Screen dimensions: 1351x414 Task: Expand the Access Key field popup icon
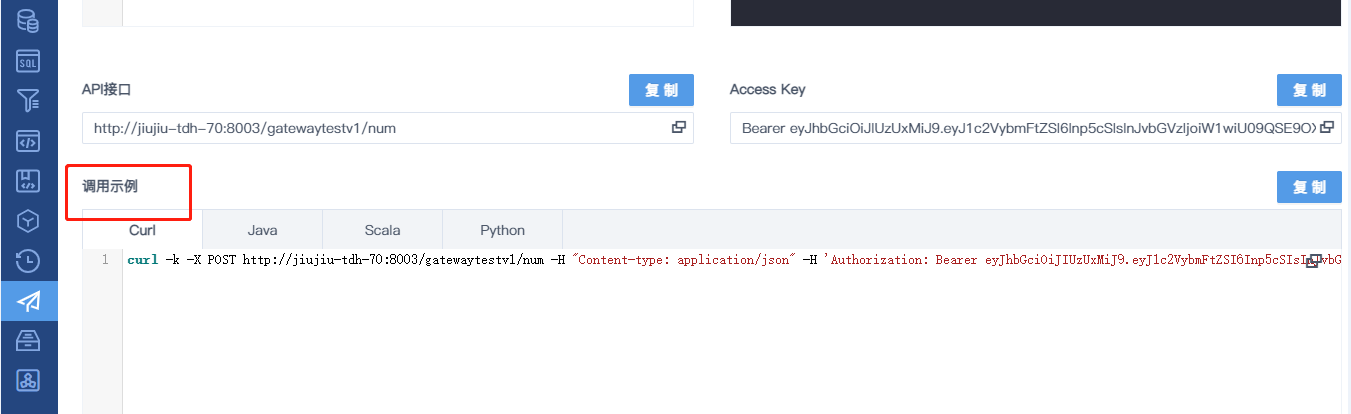[x=1327, y=128]
